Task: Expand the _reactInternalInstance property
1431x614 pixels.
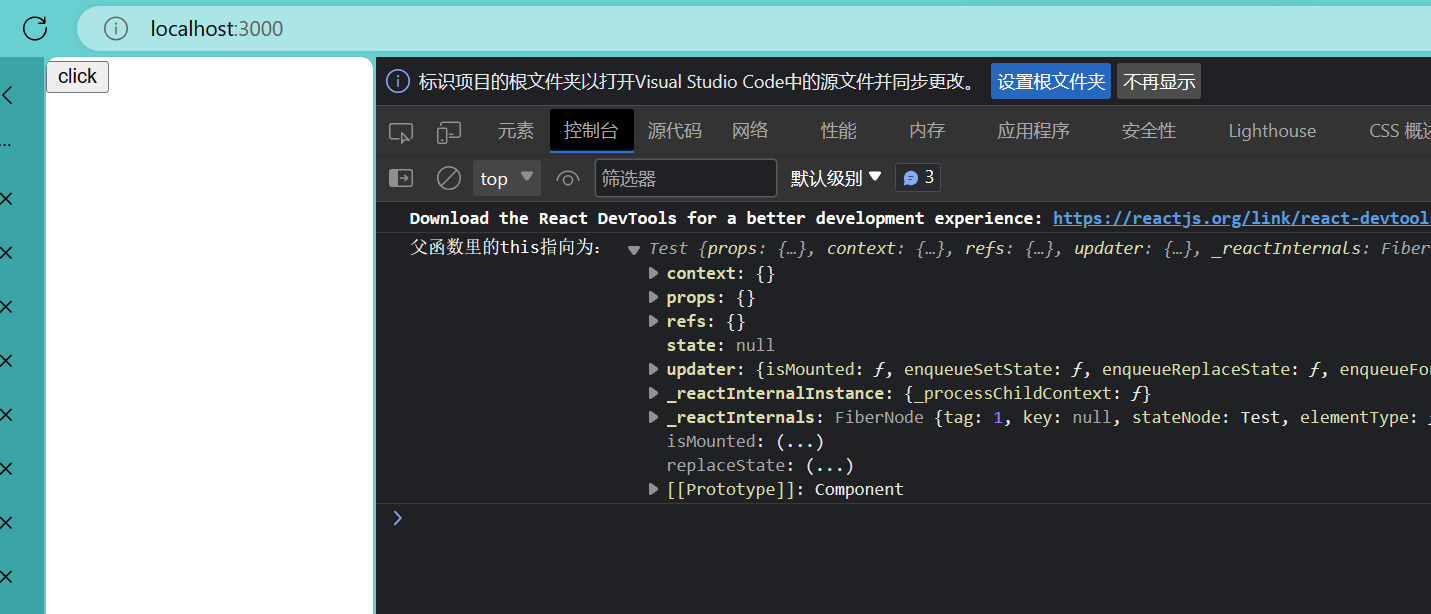Action: click(654, 393)
